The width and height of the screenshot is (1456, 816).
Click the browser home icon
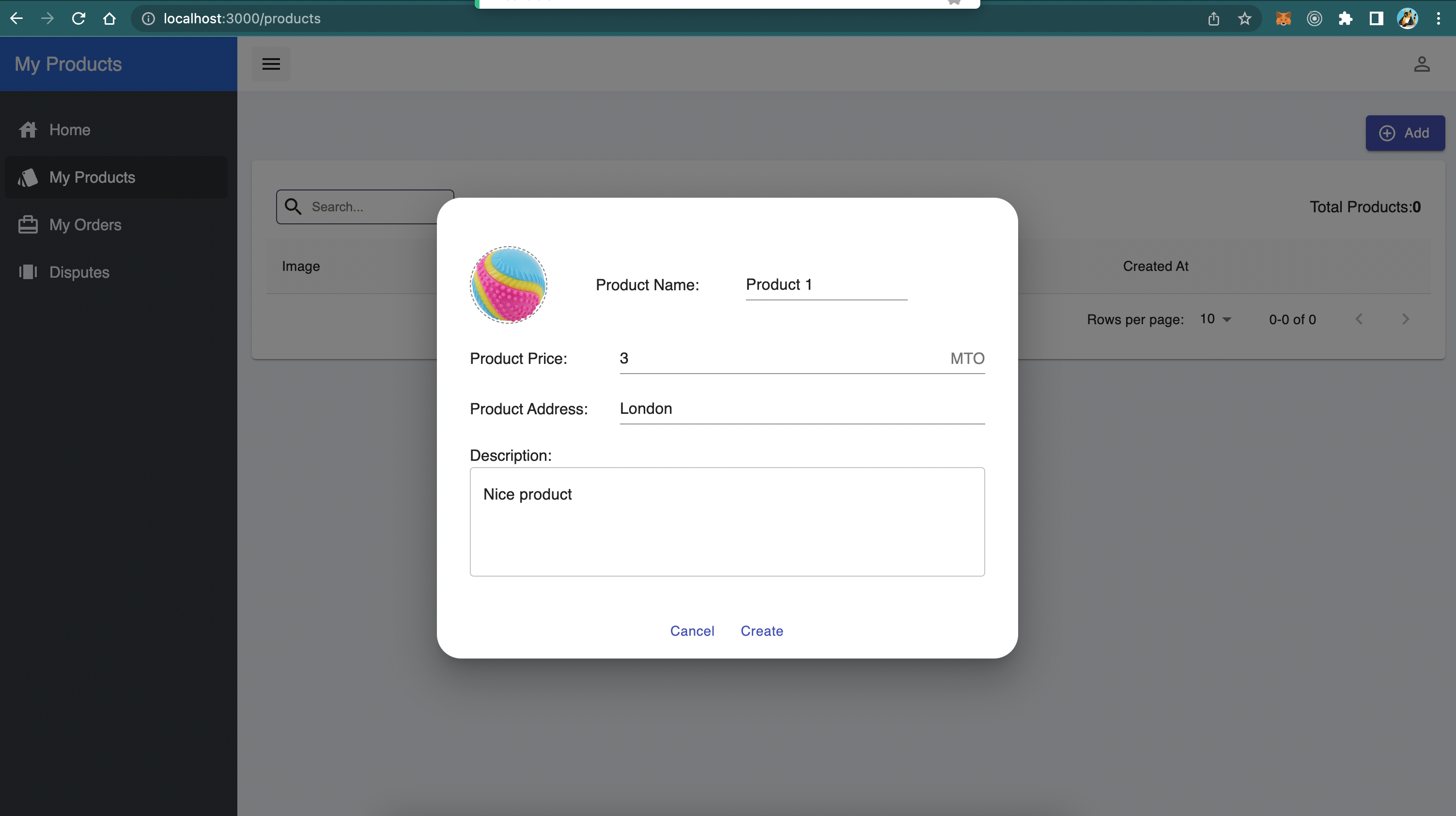coord(109,19)
